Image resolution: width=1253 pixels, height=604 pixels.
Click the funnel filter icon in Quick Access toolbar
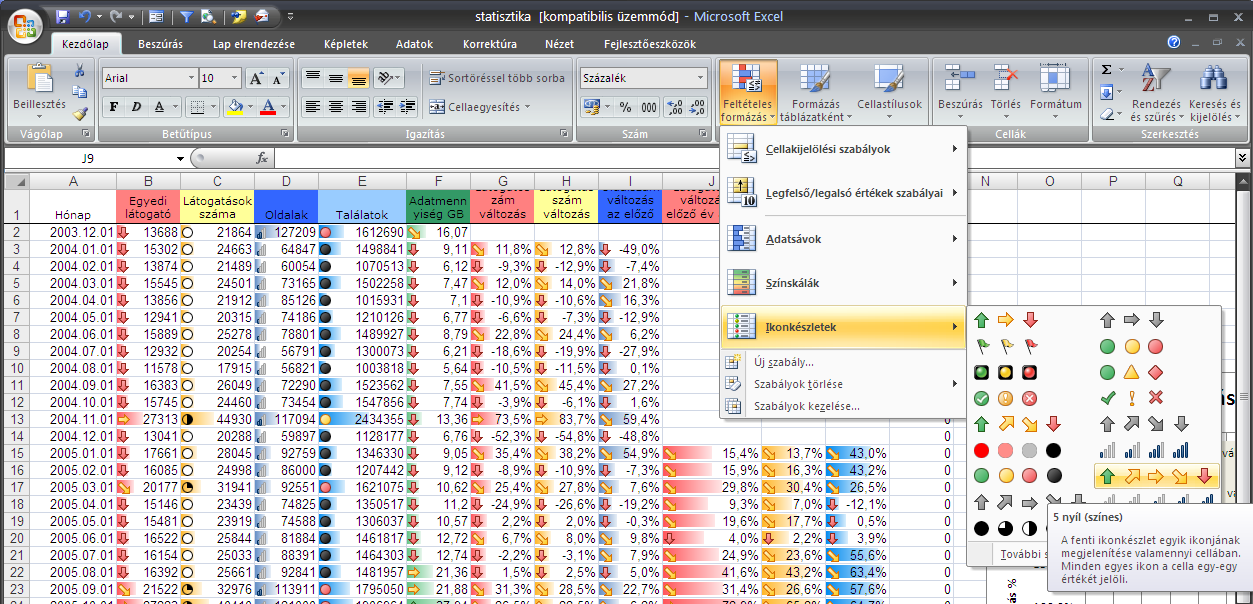coord(186,17)
